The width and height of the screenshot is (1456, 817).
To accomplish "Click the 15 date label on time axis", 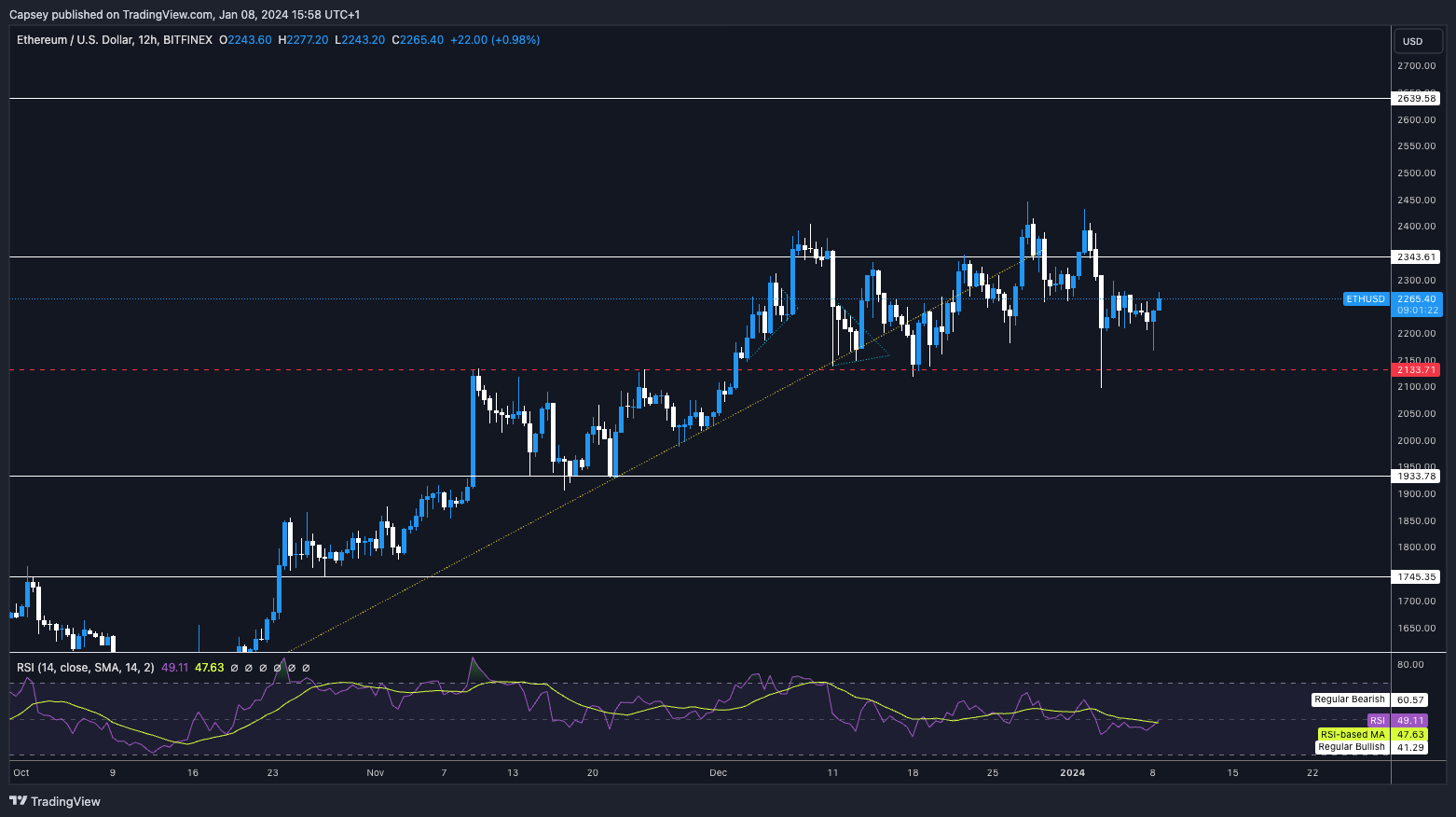I will (1232, 772).
